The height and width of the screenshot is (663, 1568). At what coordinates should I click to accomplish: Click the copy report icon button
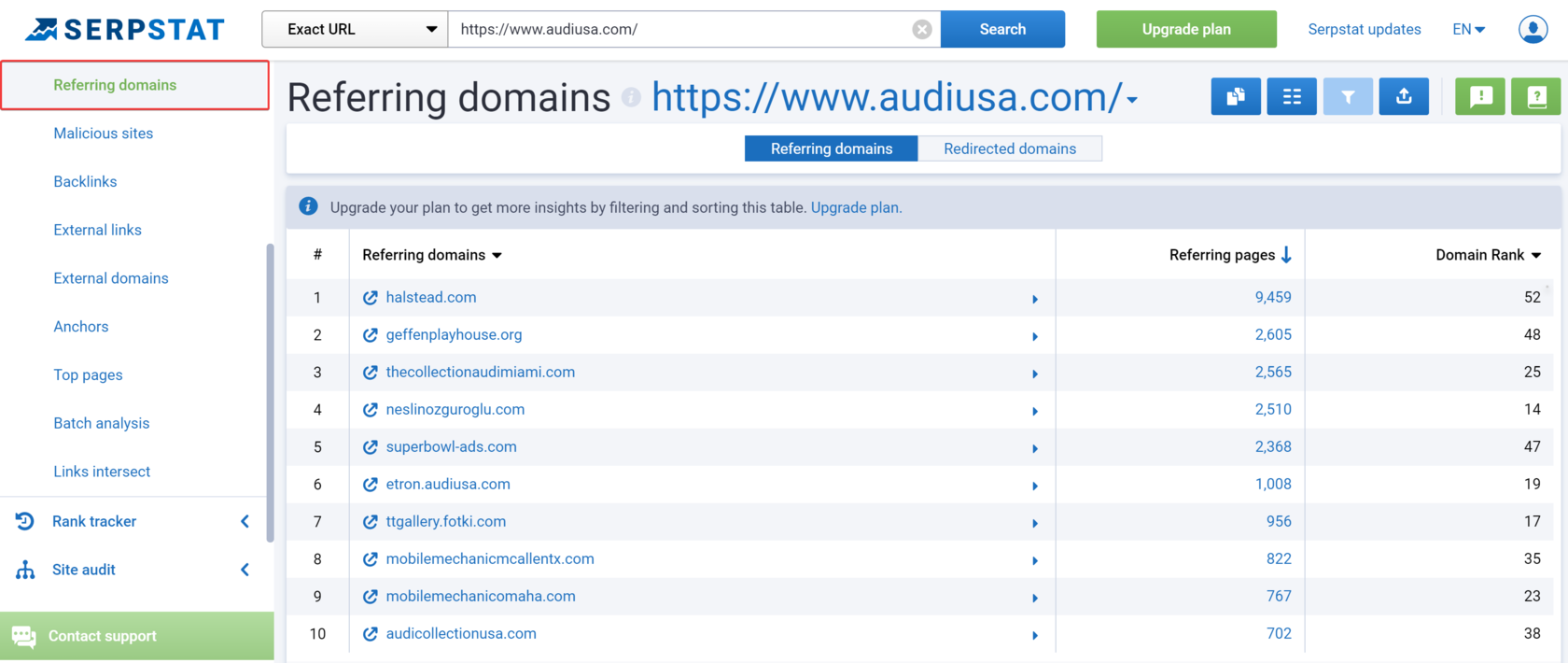tap(1235, 96)
